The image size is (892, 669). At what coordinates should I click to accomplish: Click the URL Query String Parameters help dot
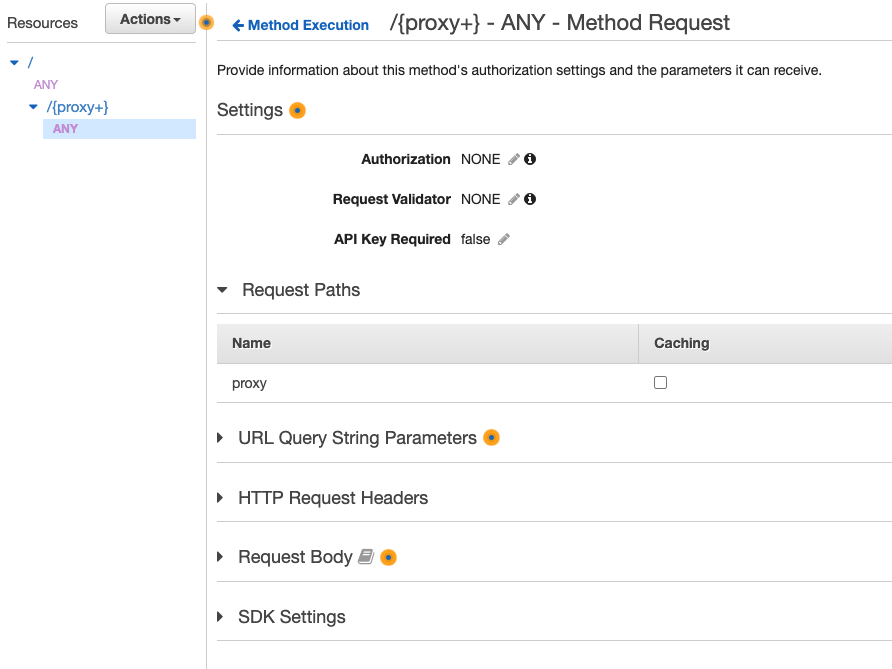[491, 438]
